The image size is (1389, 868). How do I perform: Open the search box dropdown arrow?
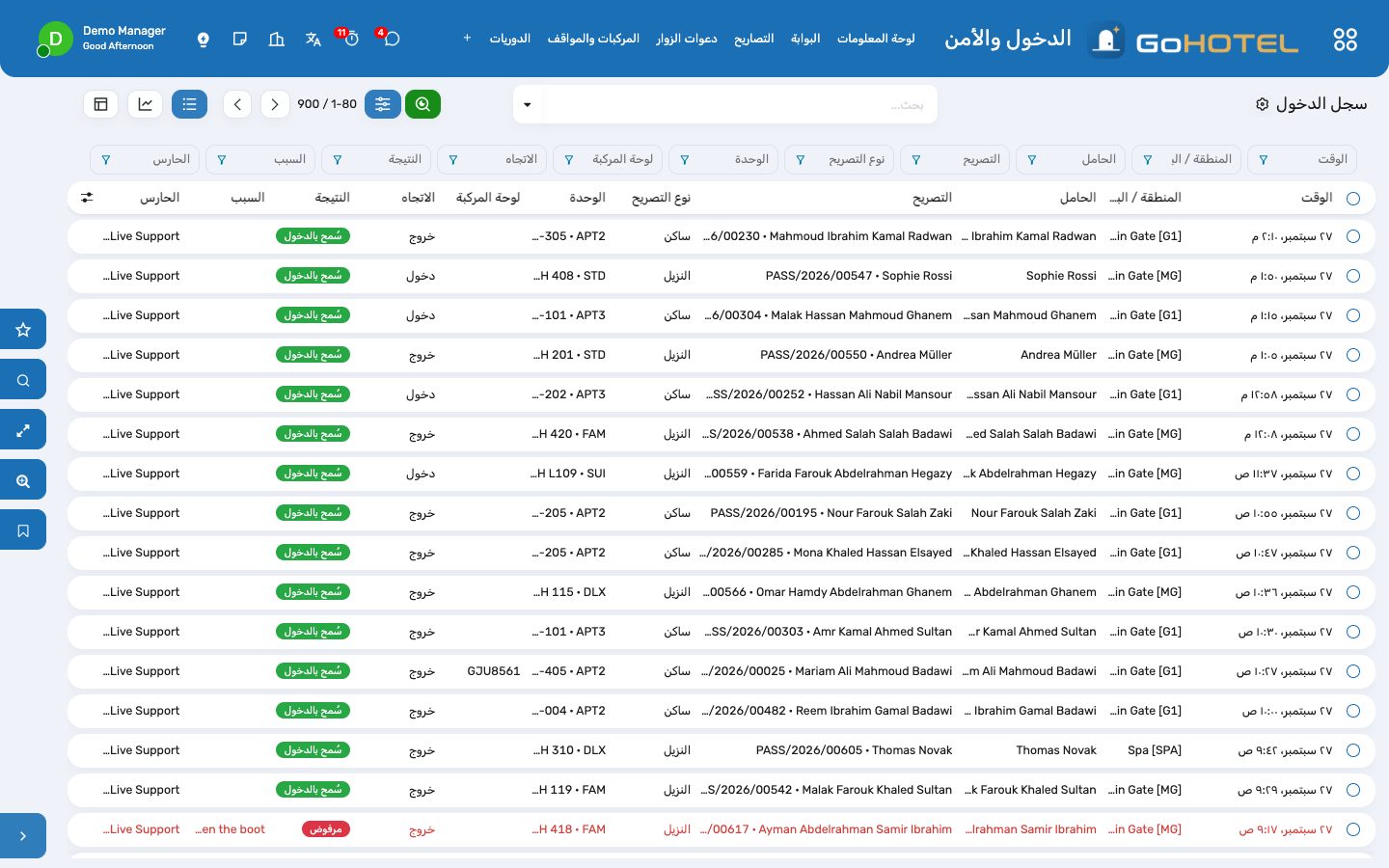tap(528, 104)
